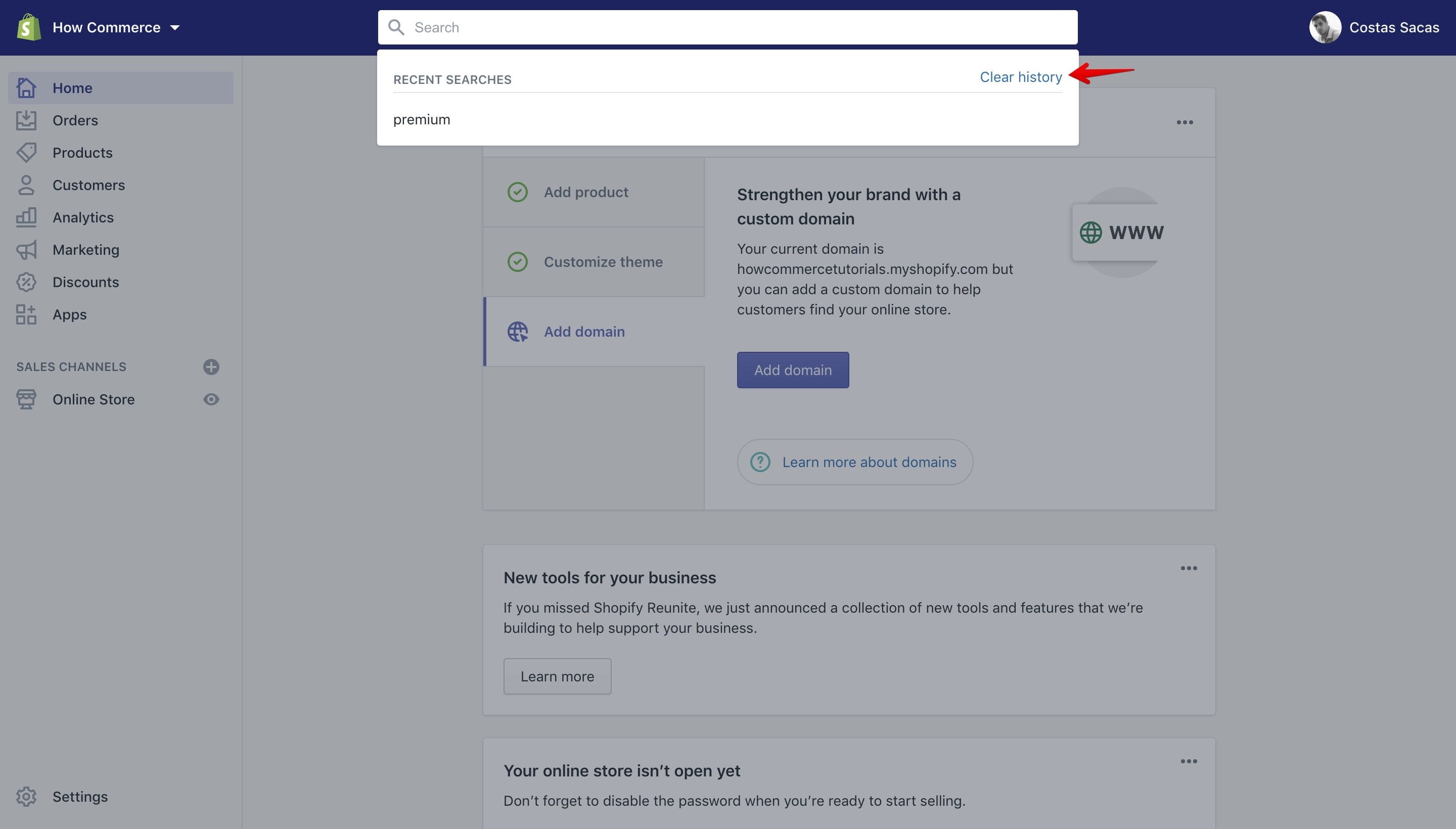Open the setup guide card three-dot menu
The image size is (1456, 829).
pyautogui.click(x=1185, y=122)
